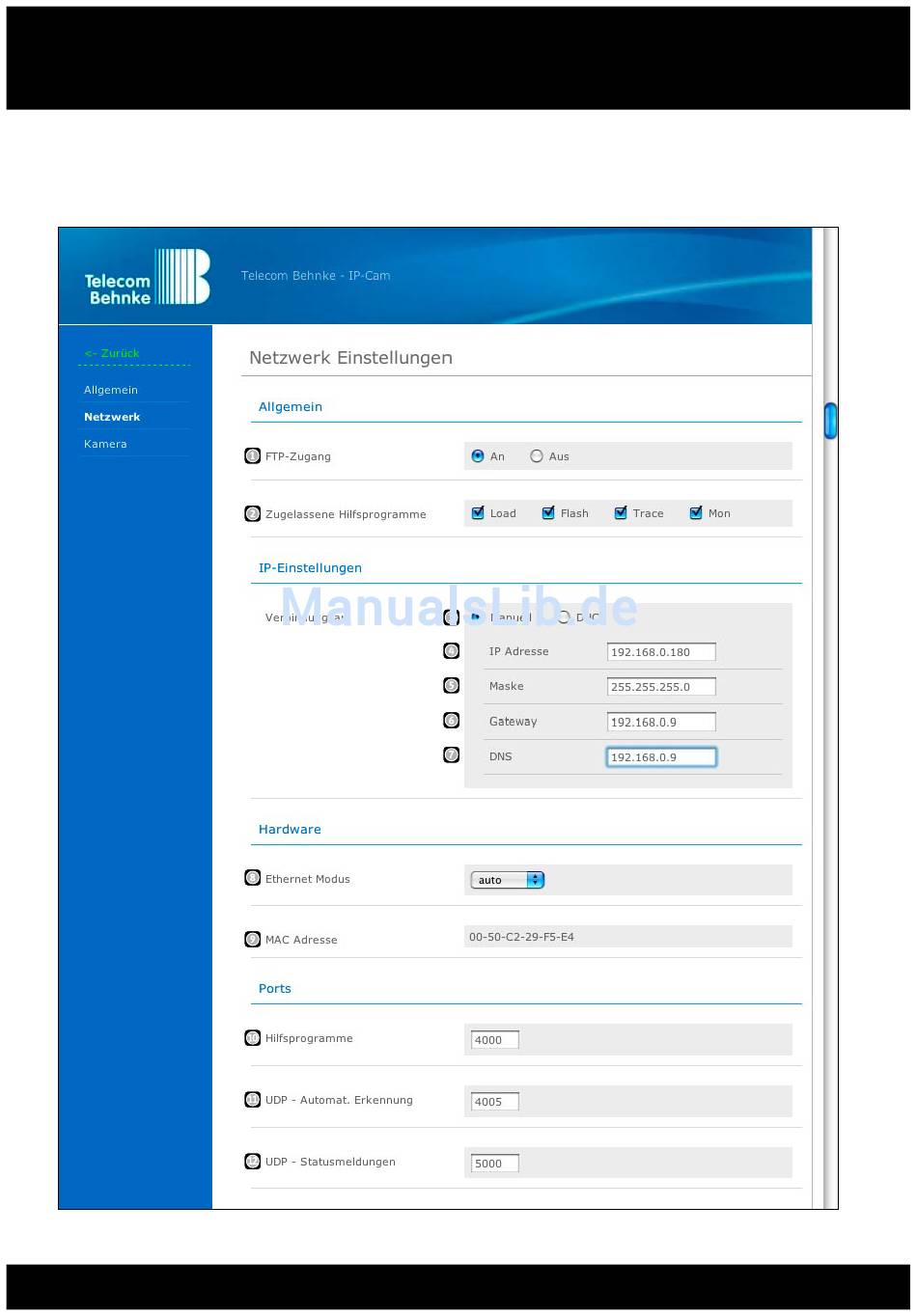The image size is (917, 1316).
Task: Toggle the Load checkbox
Action: click(x=478, y=513)
